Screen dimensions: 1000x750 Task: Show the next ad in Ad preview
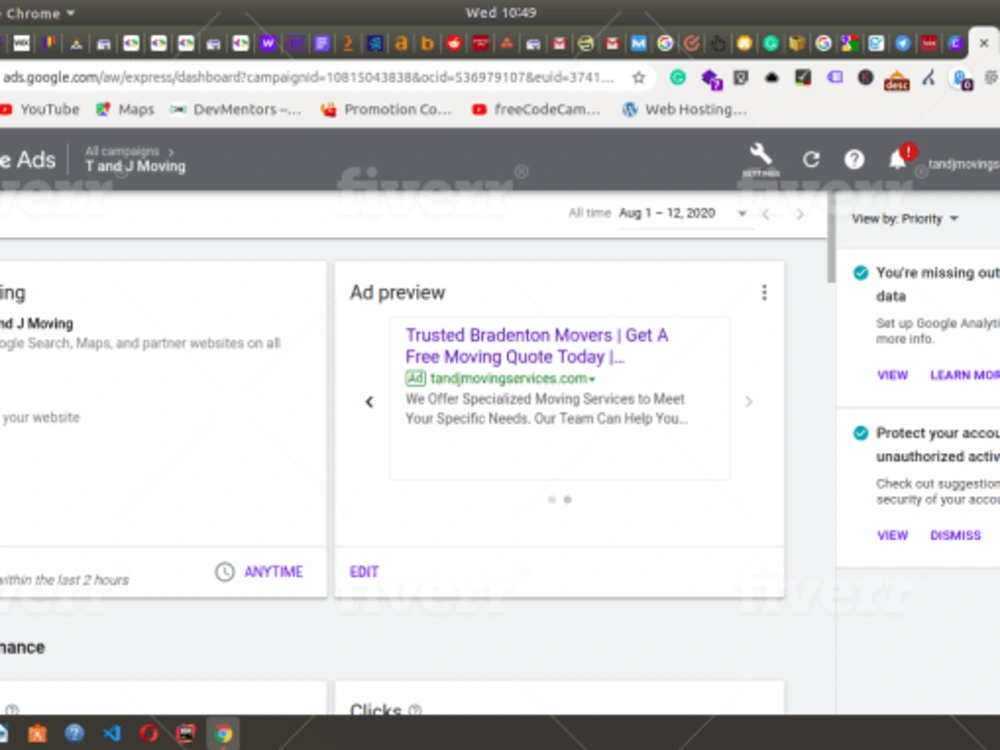749,402
